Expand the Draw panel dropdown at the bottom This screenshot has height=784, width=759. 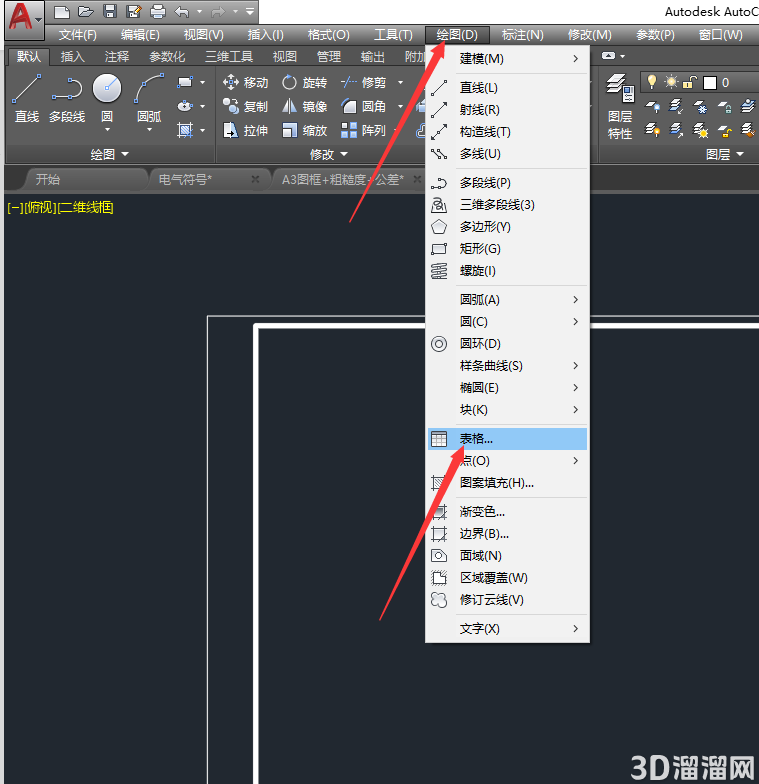point(110,154)
